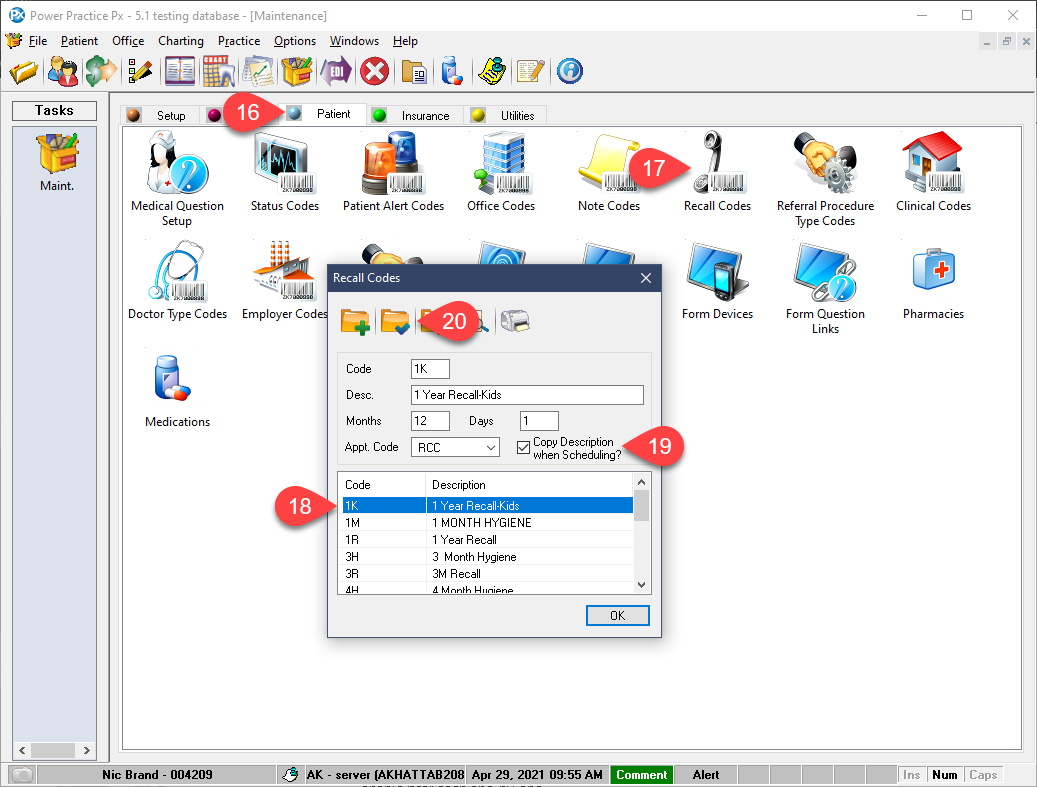Open Medical Question Setup
Screen dimensions: 1037x787
tap(177, 179)
